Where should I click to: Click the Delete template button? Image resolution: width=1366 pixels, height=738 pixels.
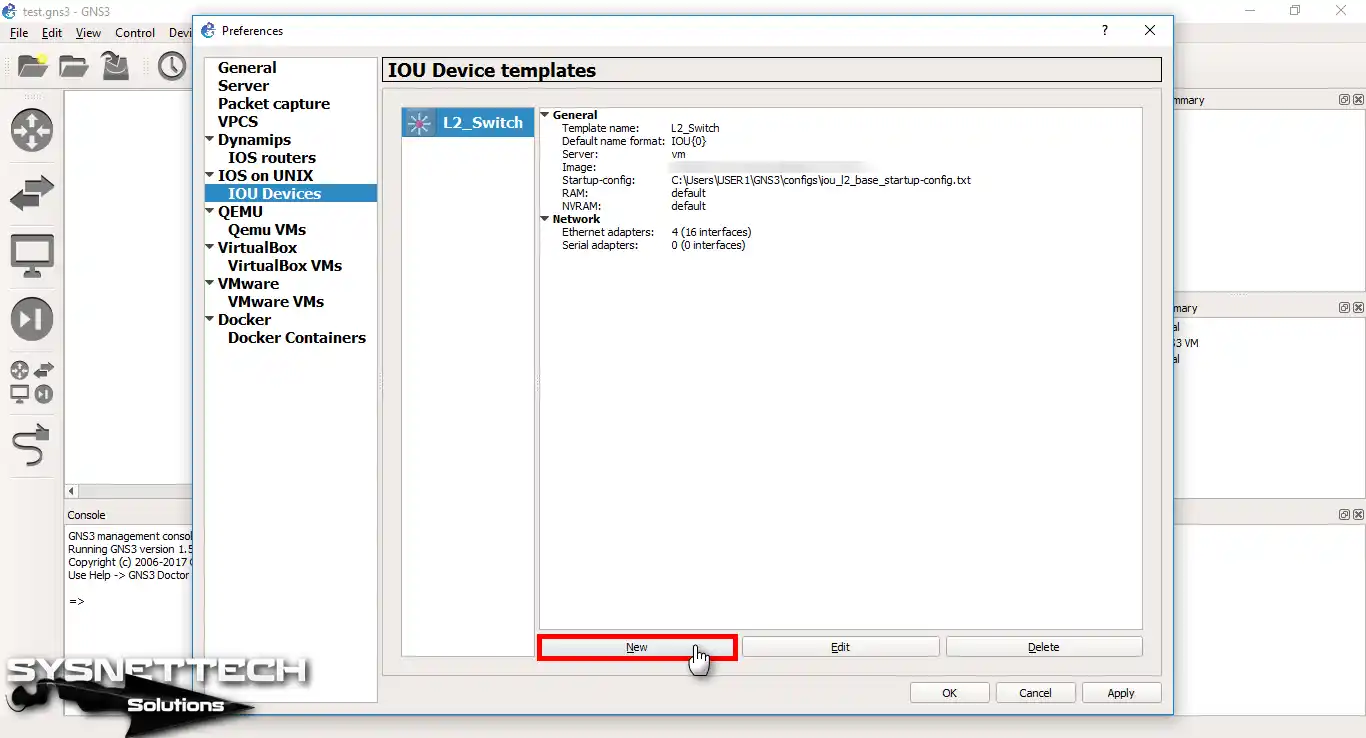(x=1044, y=647)
